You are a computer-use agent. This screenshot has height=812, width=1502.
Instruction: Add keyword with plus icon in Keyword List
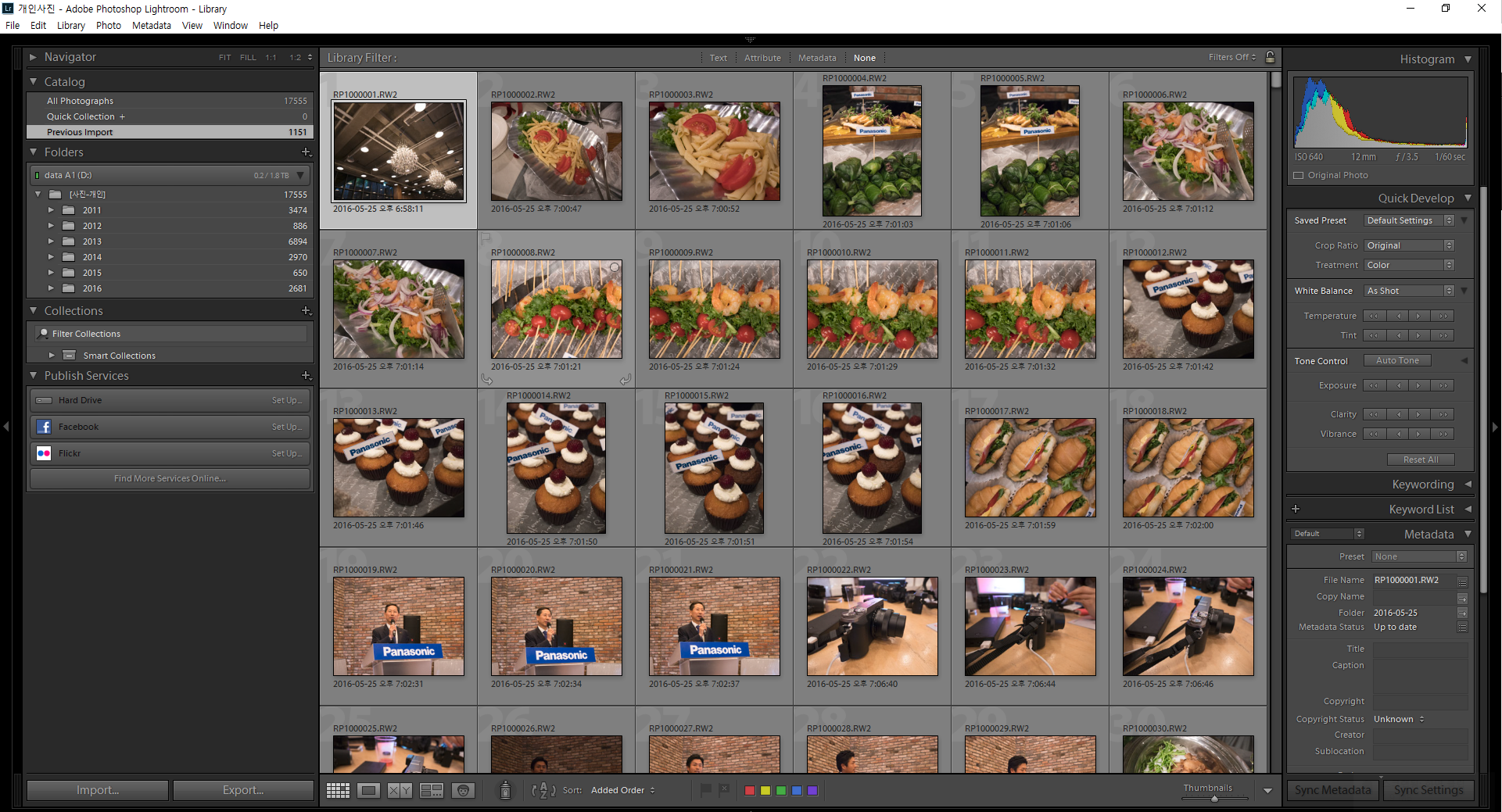pos(1296,509)
